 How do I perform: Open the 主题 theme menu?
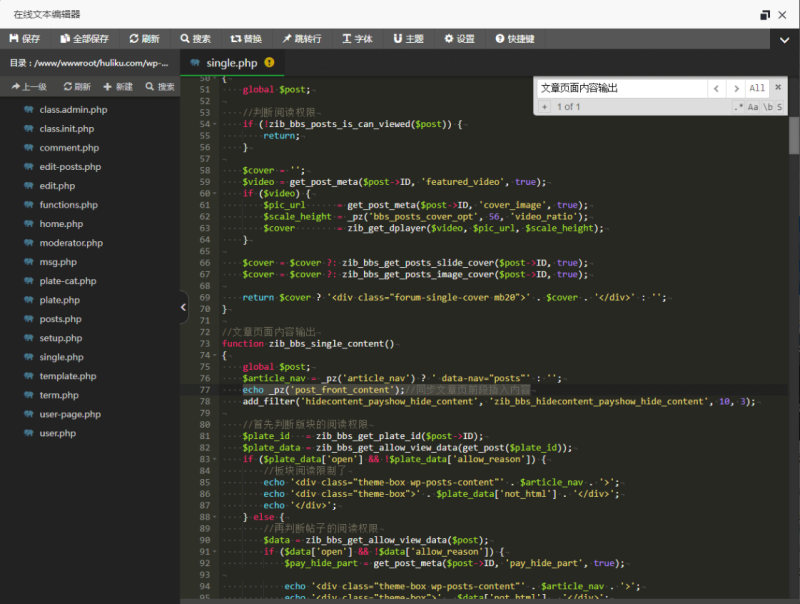click(408, 39)
